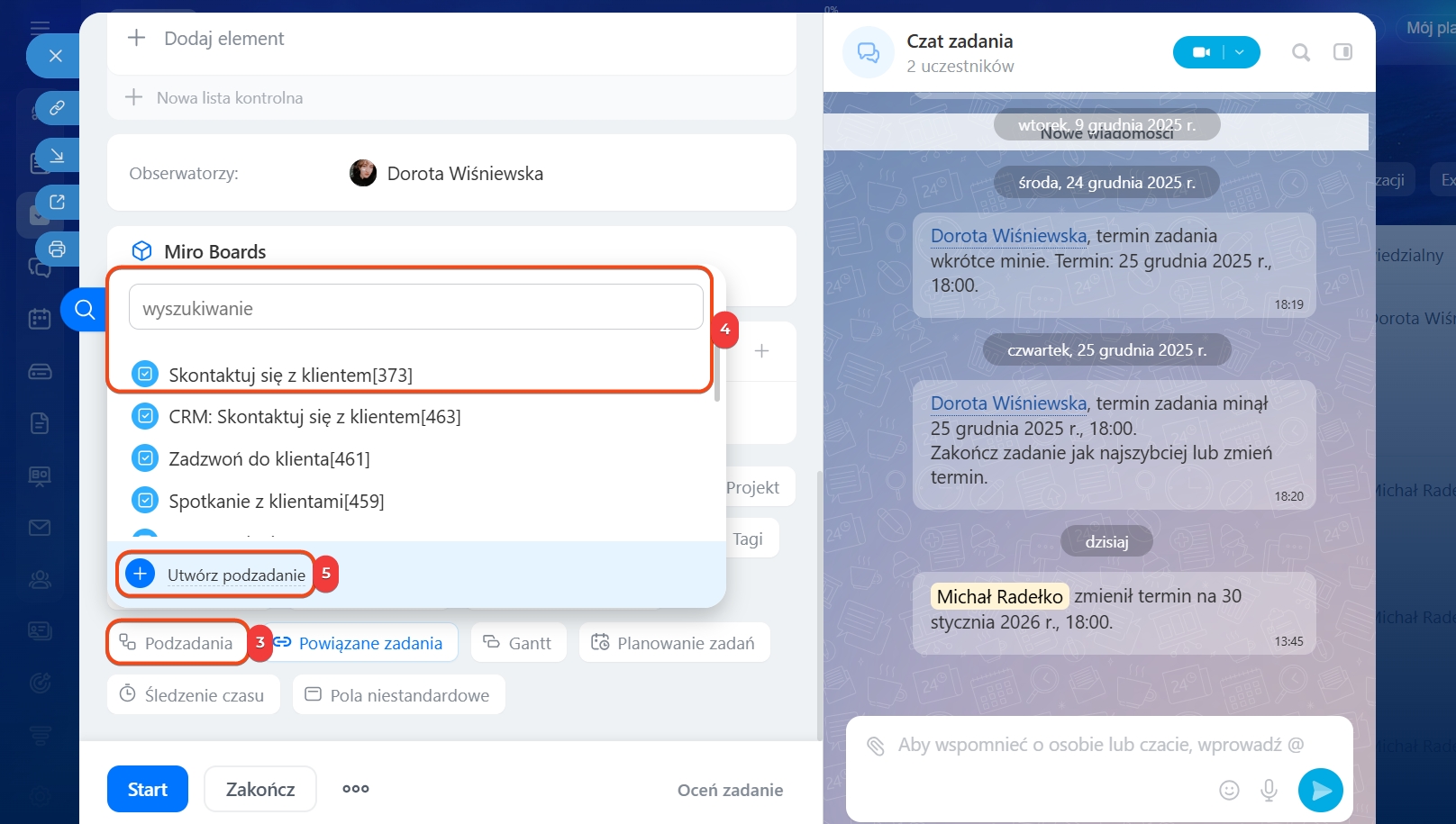Open the presentation board icon in the left sidebar
1456x824 pixels.
40,475
